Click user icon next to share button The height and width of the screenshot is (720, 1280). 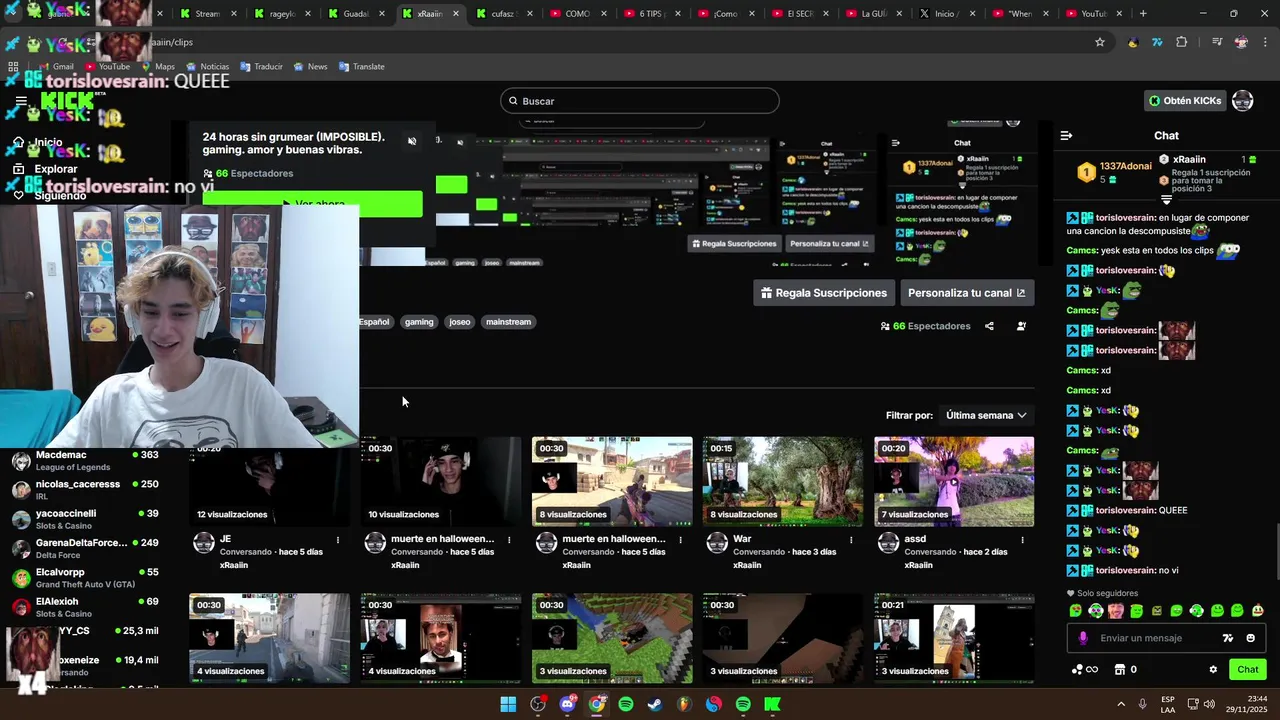(1021, 326)
